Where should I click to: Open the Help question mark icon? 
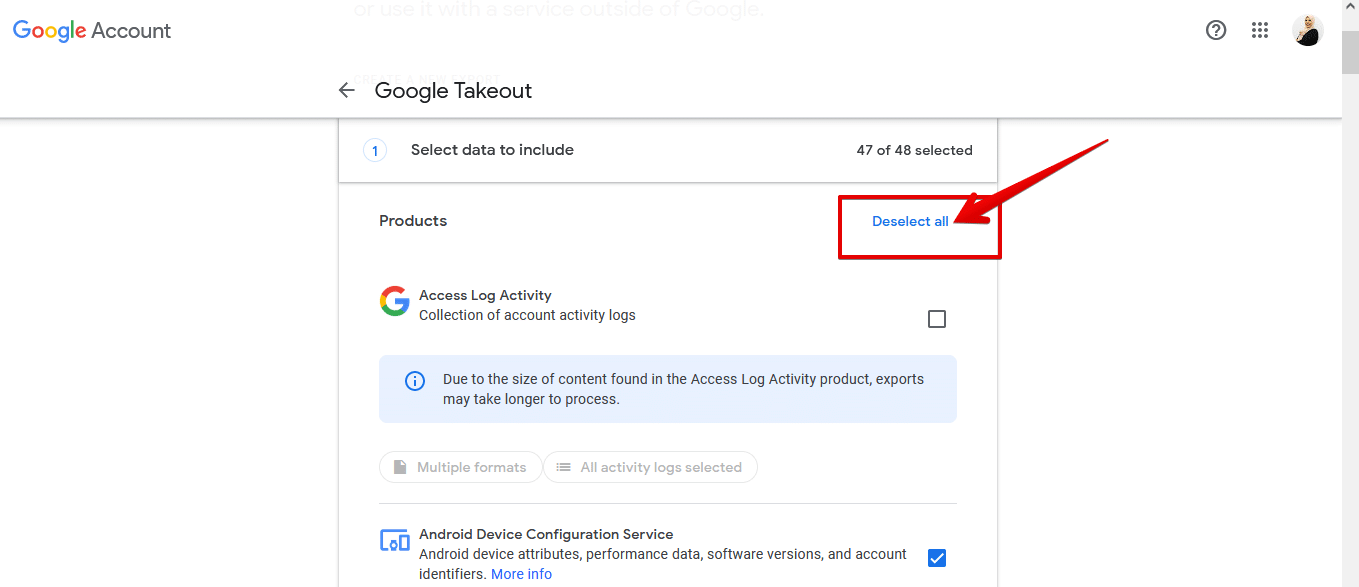point(1216,30)
